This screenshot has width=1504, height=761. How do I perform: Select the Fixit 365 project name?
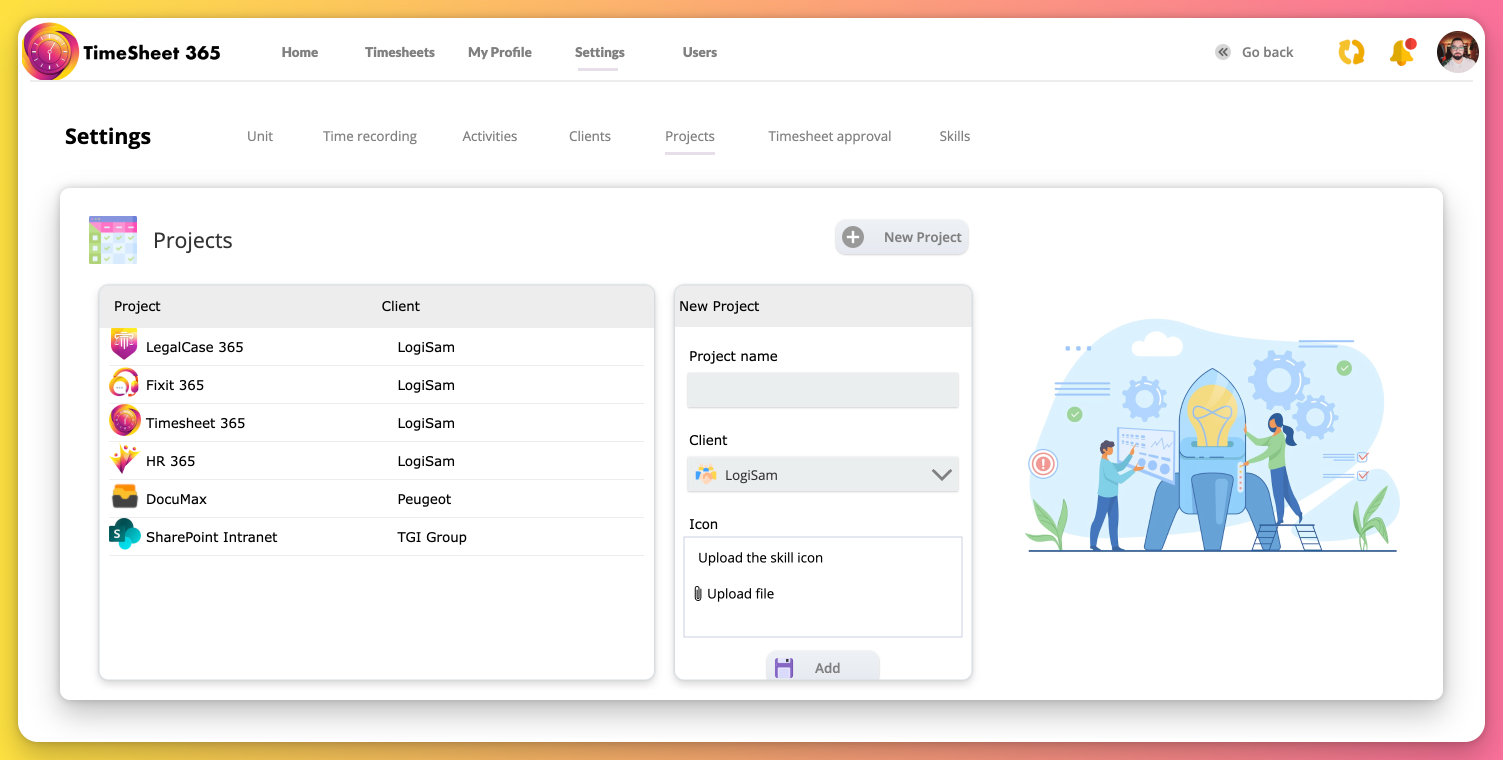coord(175,385)
